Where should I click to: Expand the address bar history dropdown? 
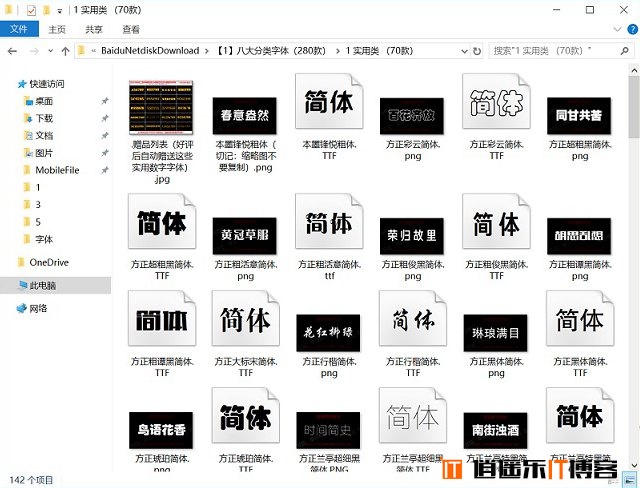click(x=464, y=51)
